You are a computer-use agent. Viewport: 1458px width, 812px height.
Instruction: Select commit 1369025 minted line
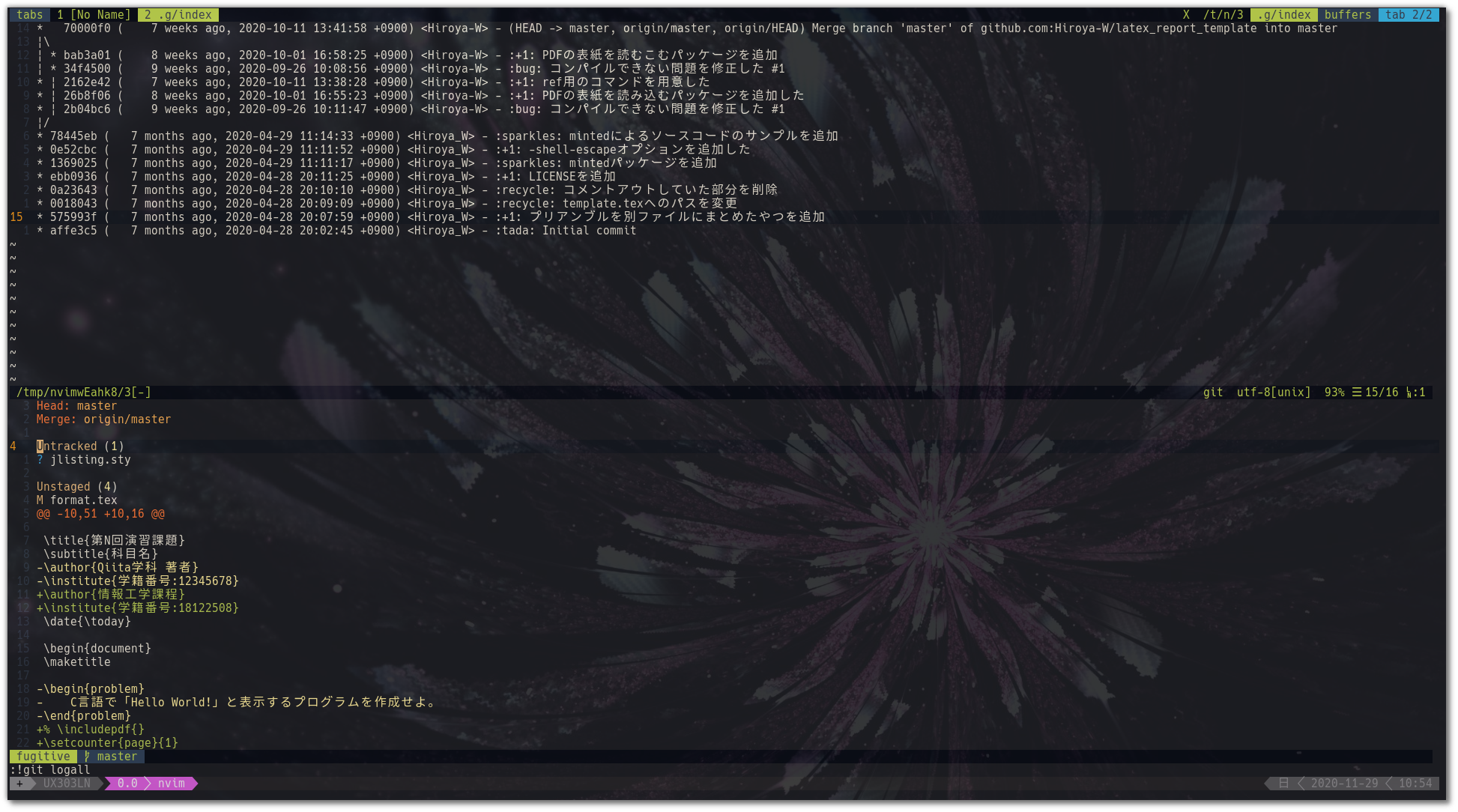tap(377, 163)
